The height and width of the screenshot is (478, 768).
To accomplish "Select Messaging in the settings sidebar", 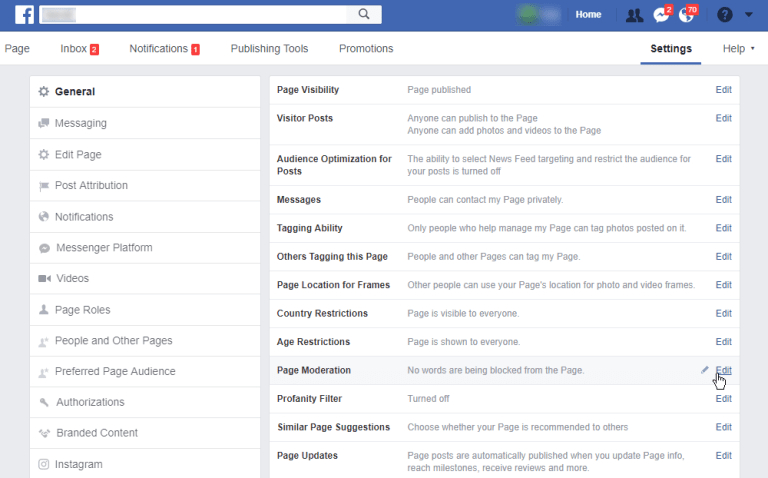I will pyautogui.click(x=80, y=123).
